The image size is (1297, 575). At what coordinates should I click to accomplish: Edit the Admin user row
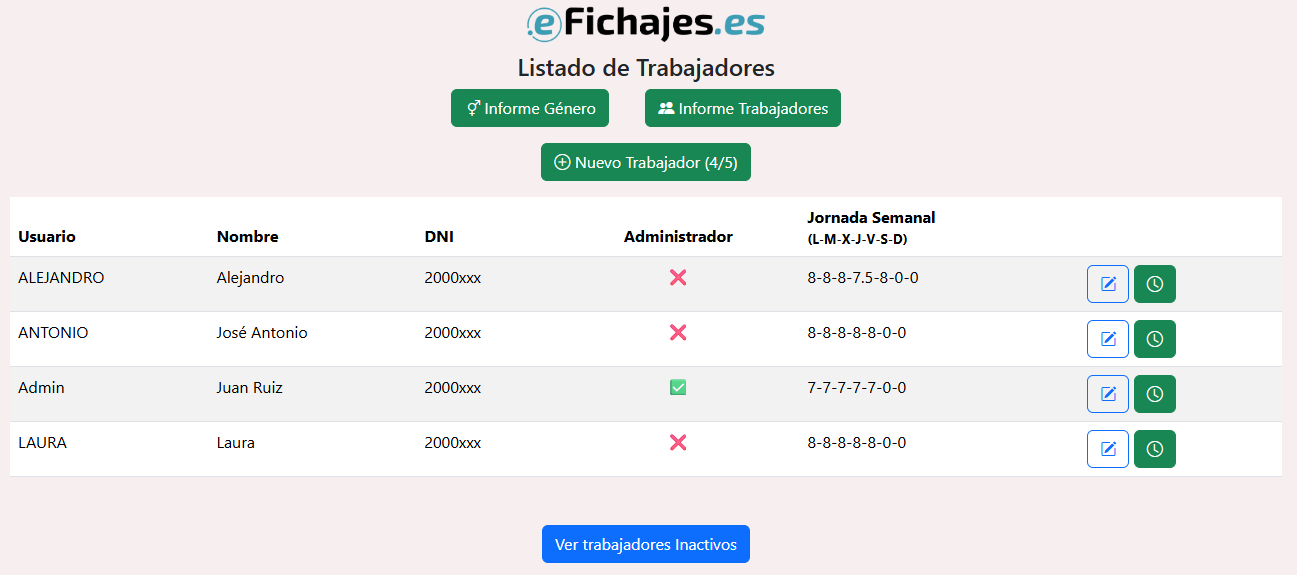click(1107, 394)
